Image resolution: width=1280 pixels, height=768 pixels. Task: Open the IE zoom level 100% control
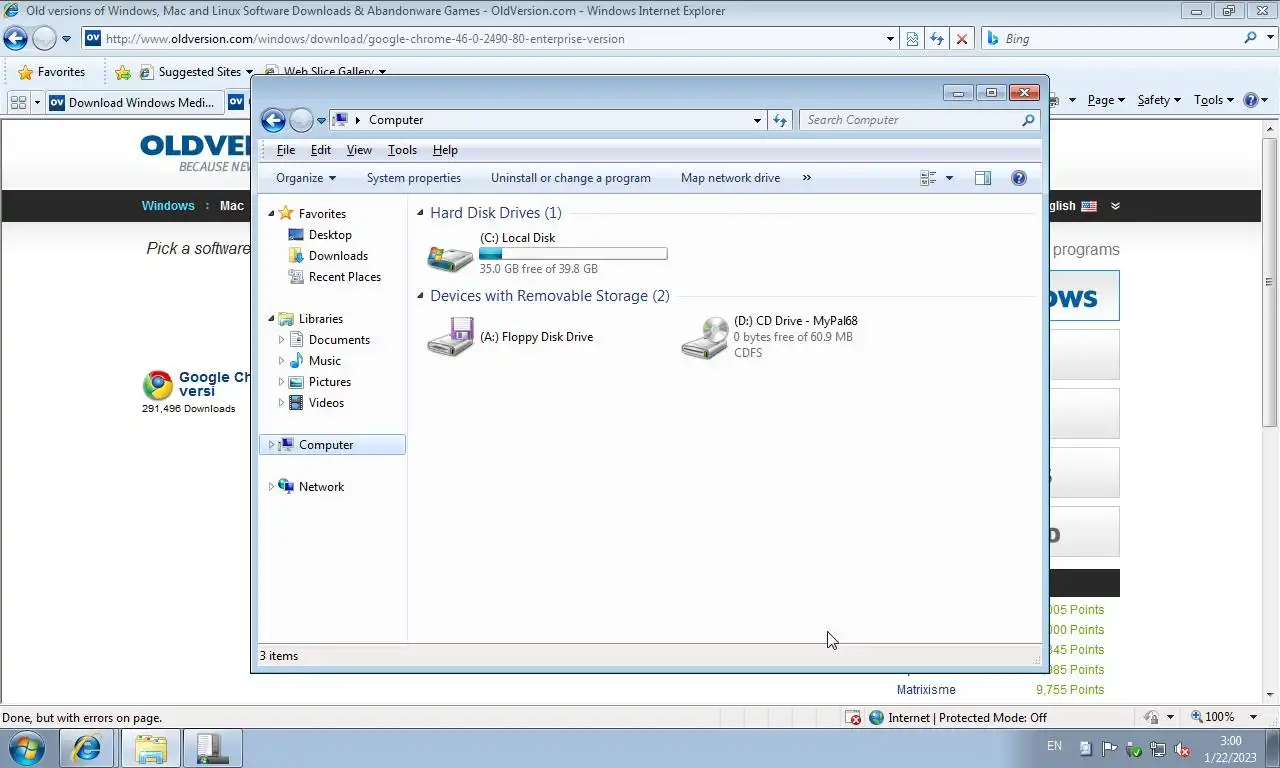pos(1224,717)
